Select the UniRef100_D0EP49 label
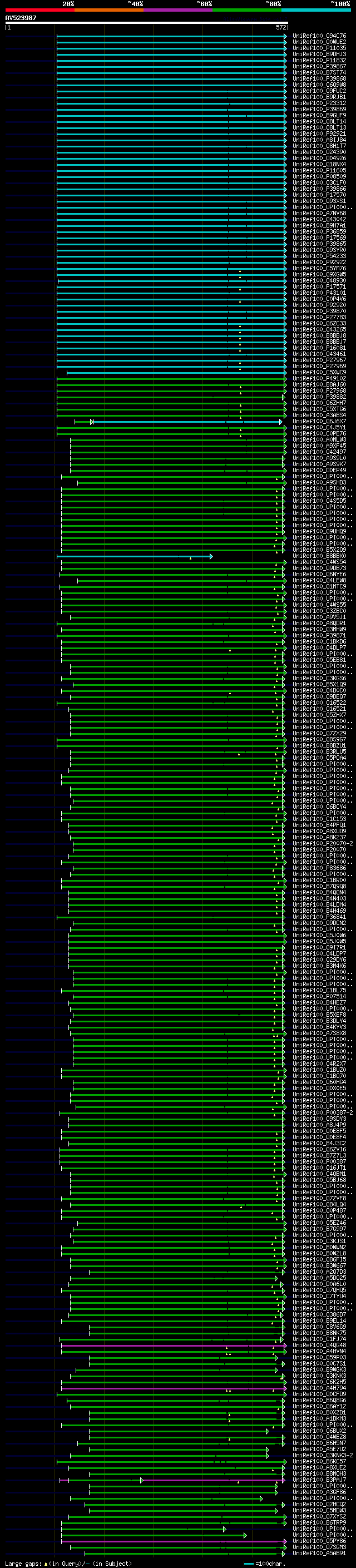Screen dimensions: 356x1568 (319, 470)
